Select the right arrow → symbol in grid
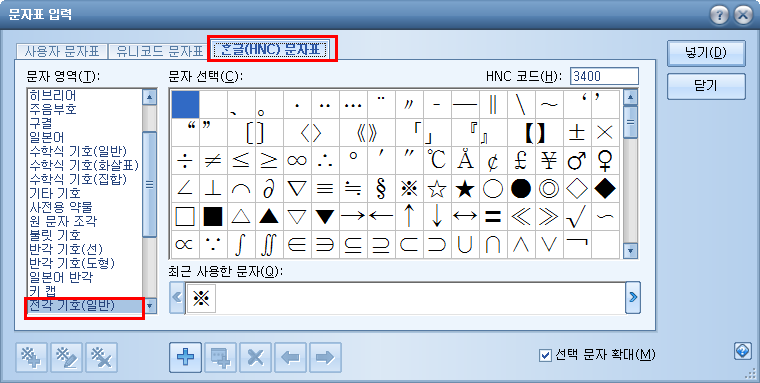The image size is (760, 383). point(353,217)
